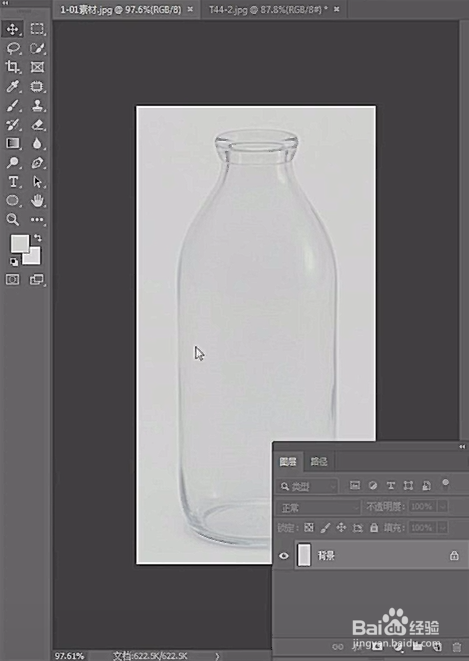The image size is (469, 661).
Task: Click the lock icon on 背景 layer
Action: [454, 555]
